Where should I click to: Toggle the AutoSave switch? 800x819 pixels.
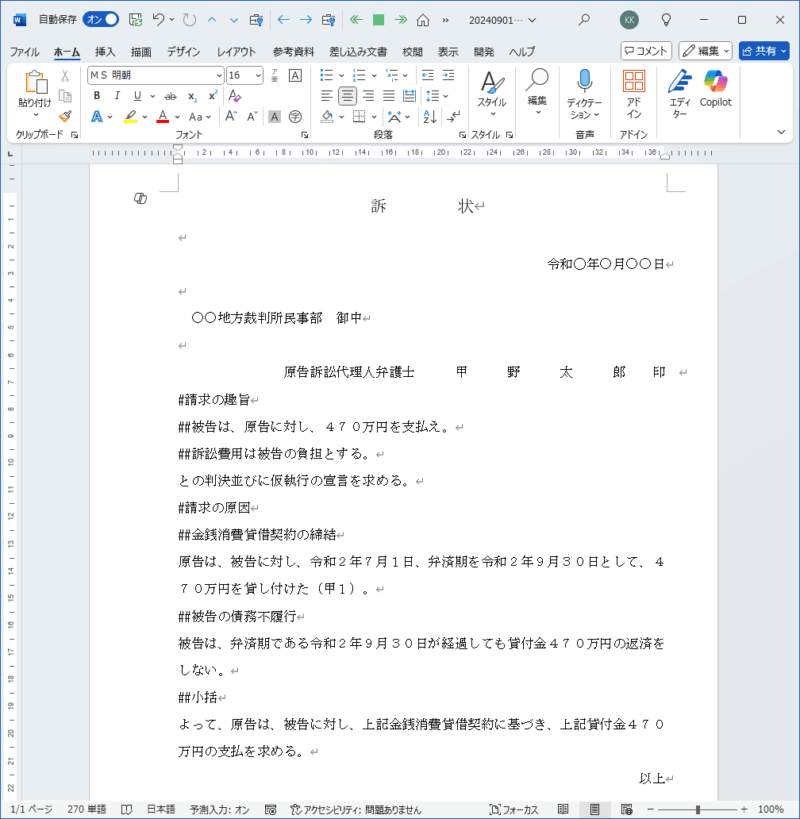coord(101,19)
